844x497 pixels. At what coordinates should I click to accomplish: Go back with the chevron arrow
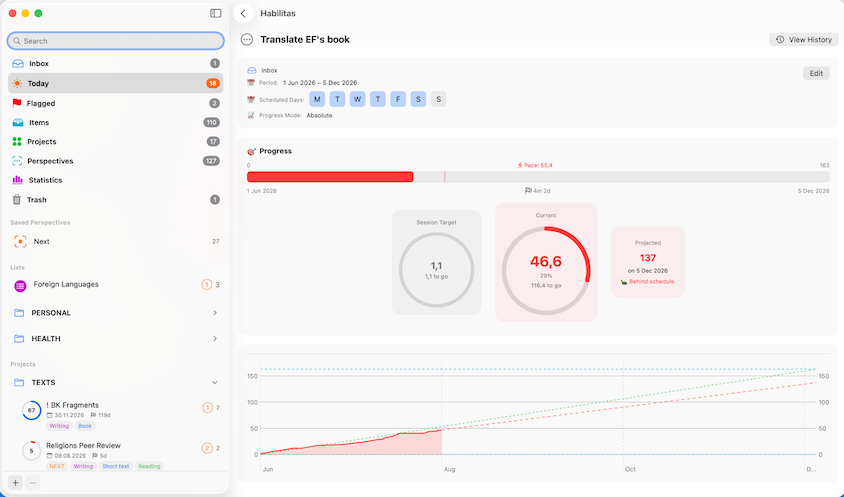[x=243, y=13]
